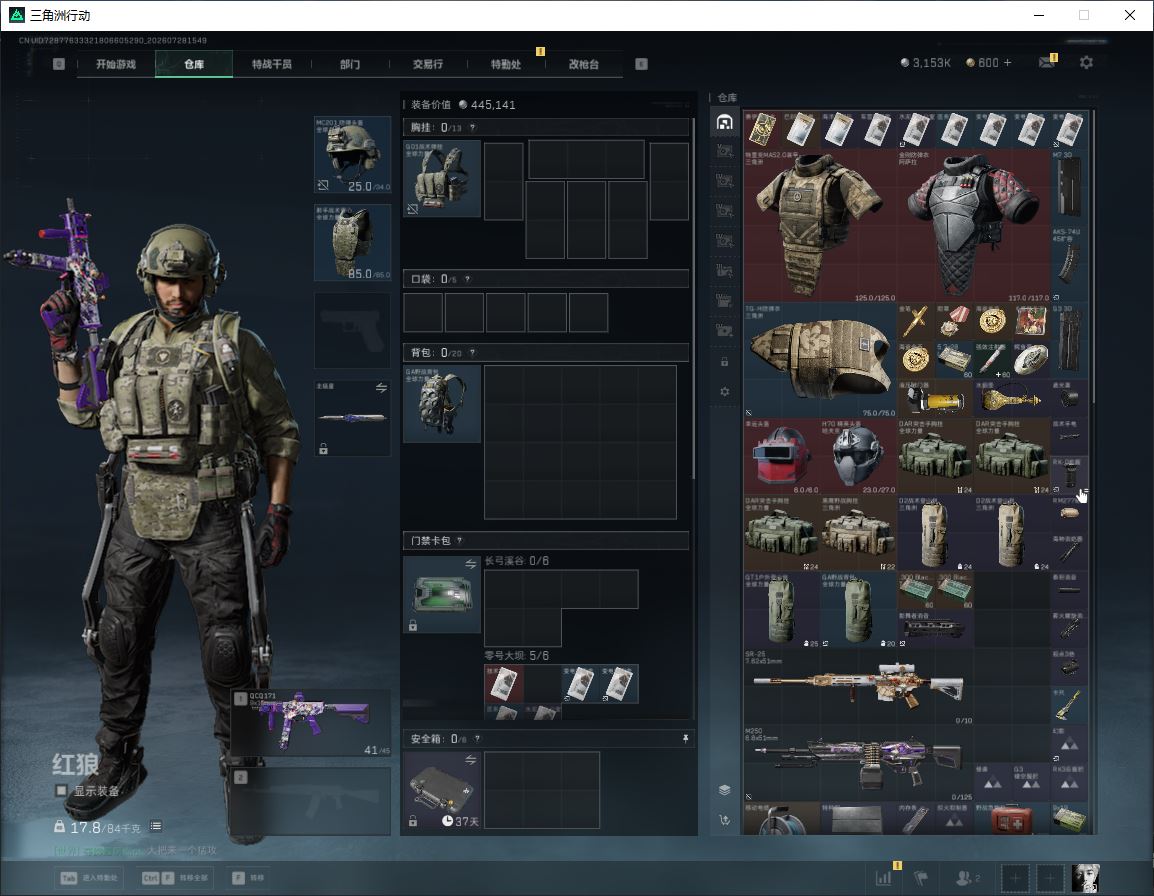
Task: Select the main warehouse icon in sidebar
Action: 724,122
